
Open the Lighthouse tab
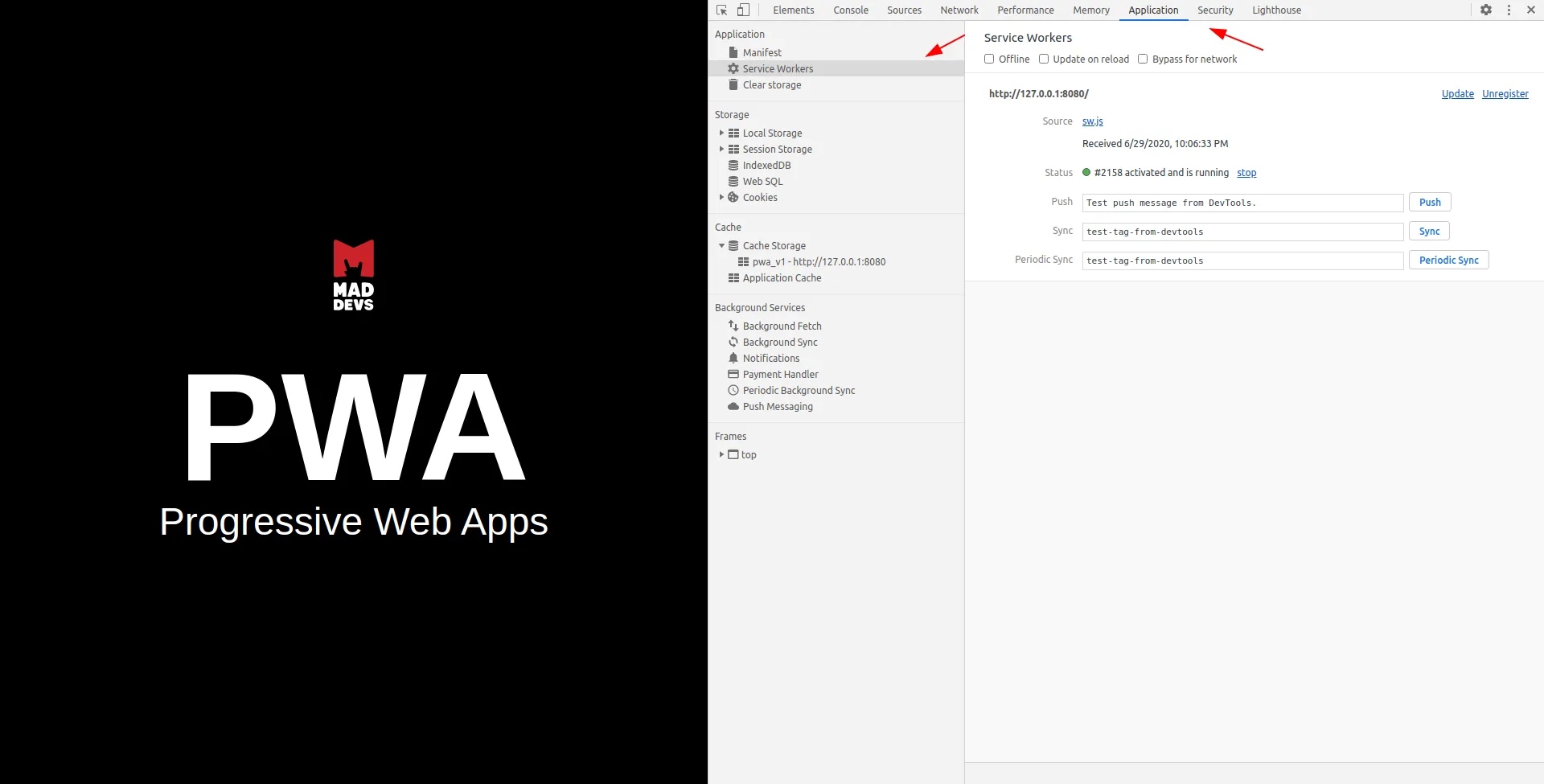1276,10
